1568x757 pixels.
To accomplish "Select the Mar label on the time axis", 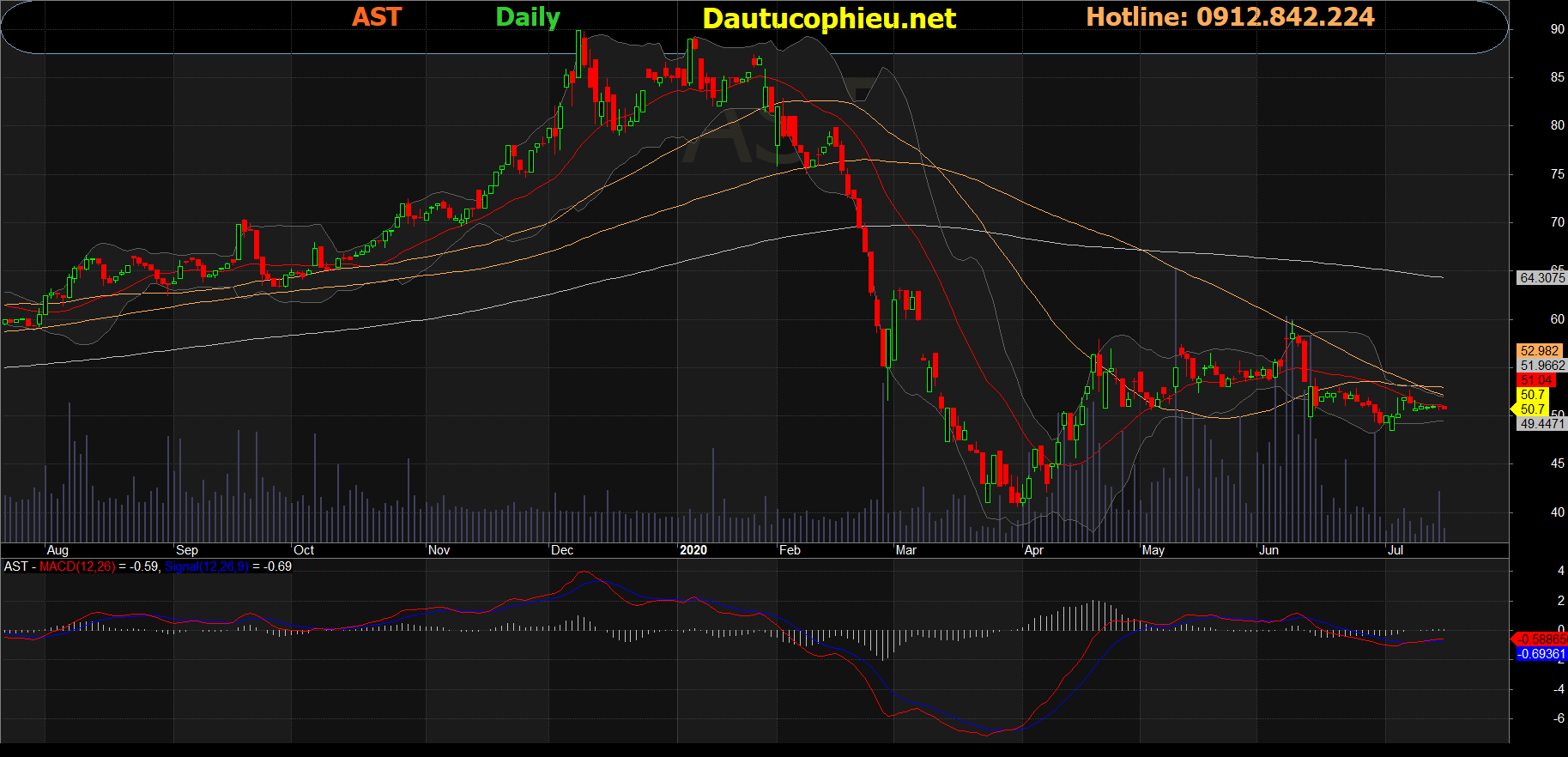I will point(905,550).
